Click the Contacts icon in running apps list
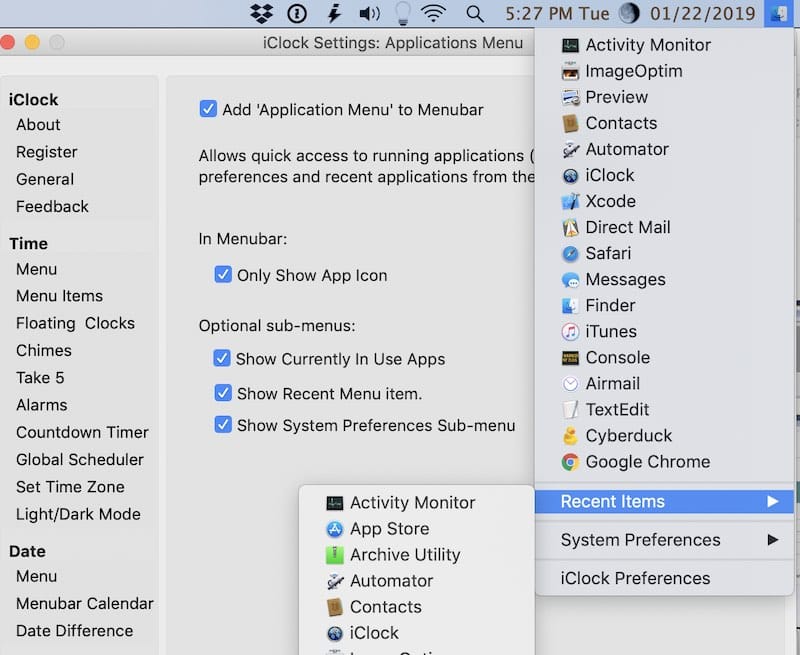Image resolution: width=800 pixels, height=655 pixels. [x=570, y=123]
